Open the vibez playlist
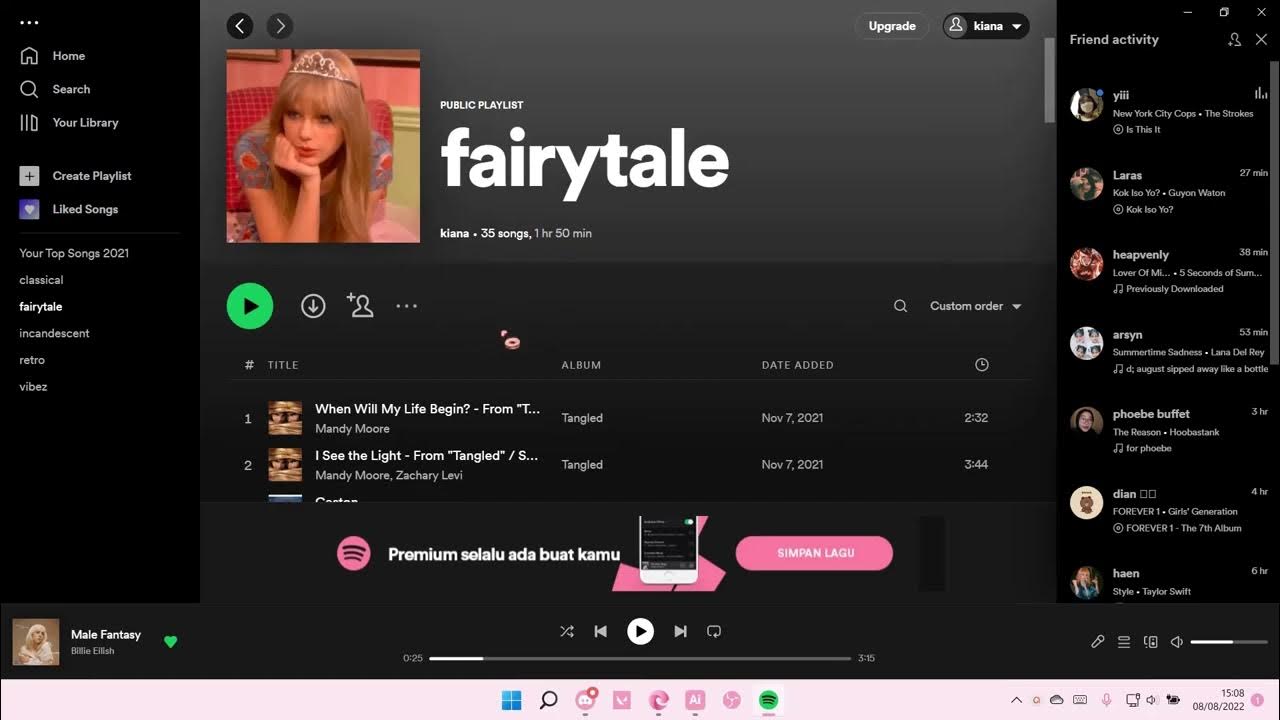 coord(33,386)
